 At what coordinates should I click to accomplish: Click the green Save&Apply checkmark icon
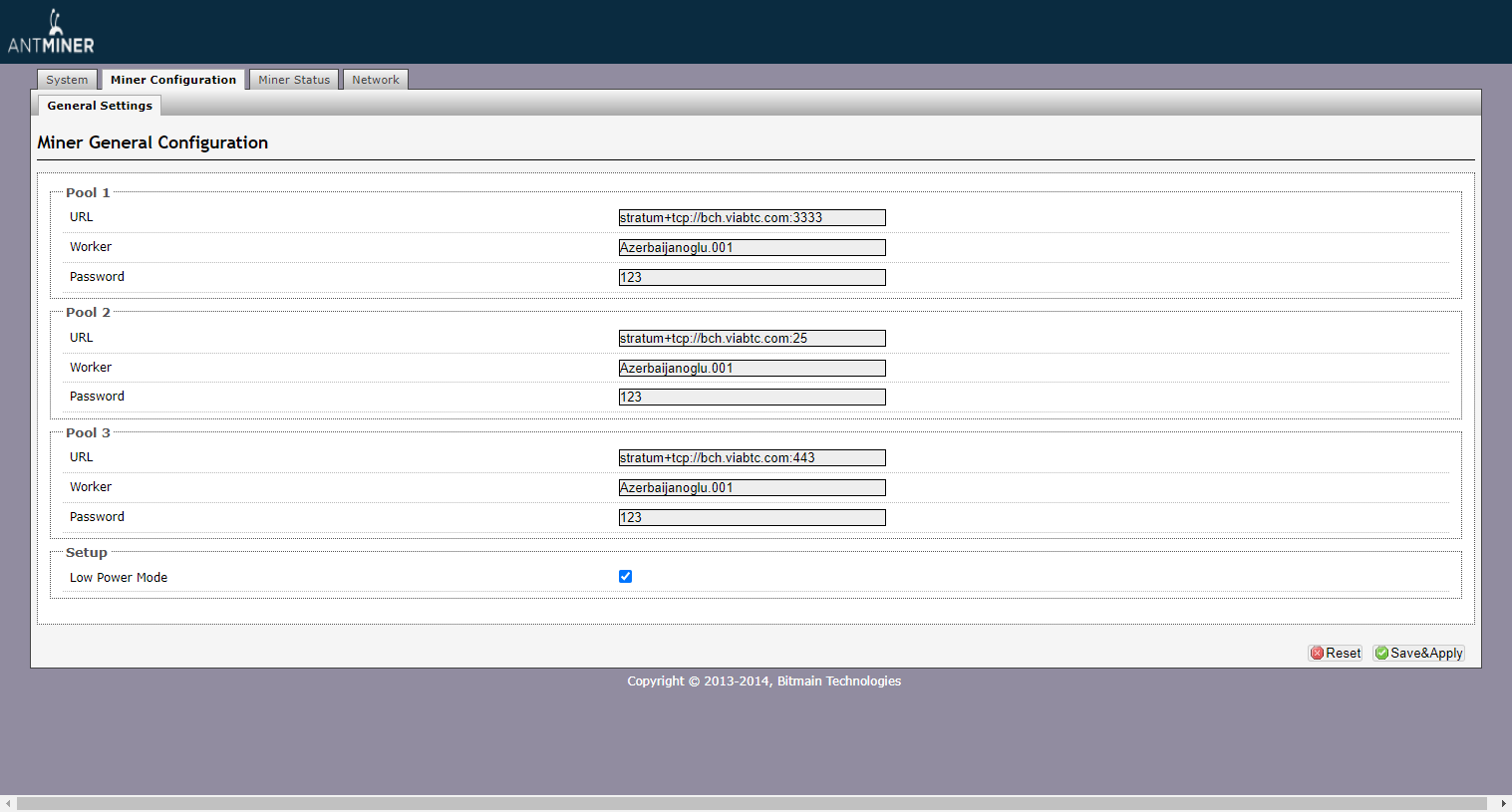point(1381,654)
